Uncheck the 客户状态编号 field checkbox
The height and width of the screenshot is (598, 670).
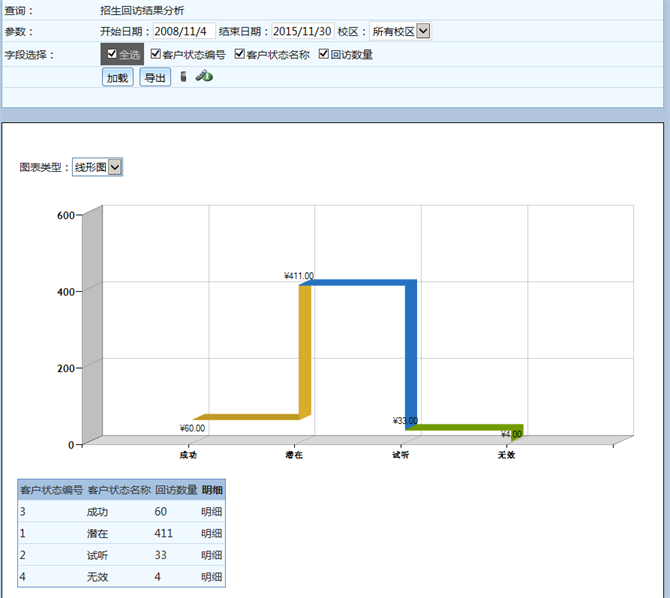pos(155,54)
